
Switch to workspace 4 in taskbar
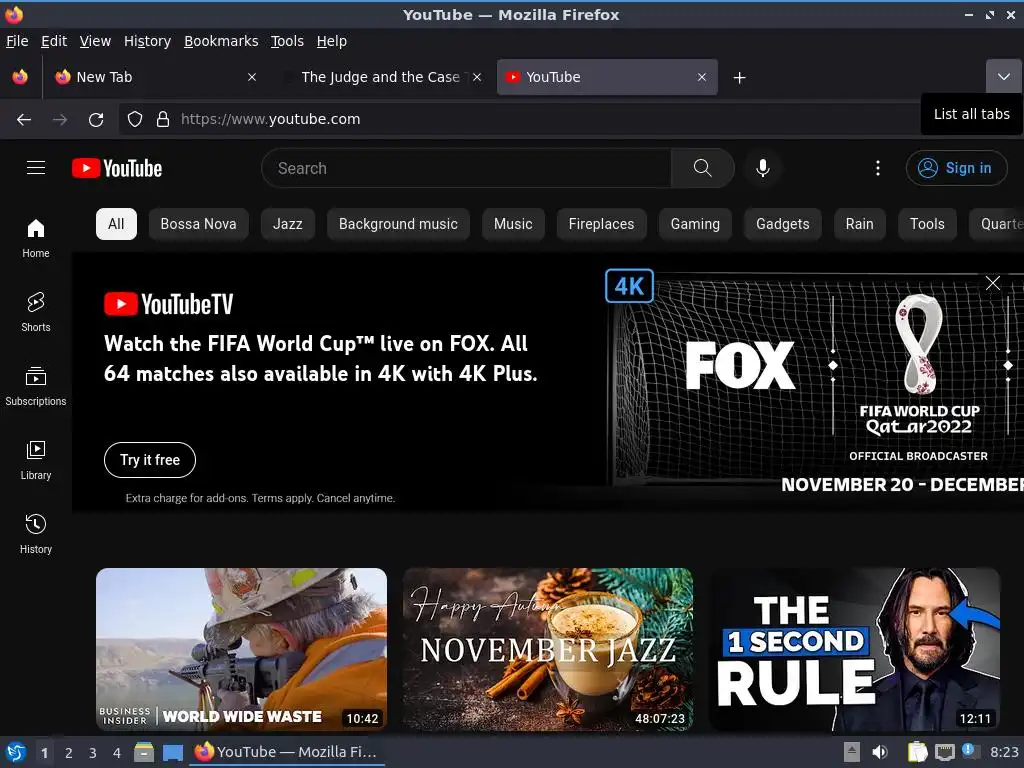[117, 753]
